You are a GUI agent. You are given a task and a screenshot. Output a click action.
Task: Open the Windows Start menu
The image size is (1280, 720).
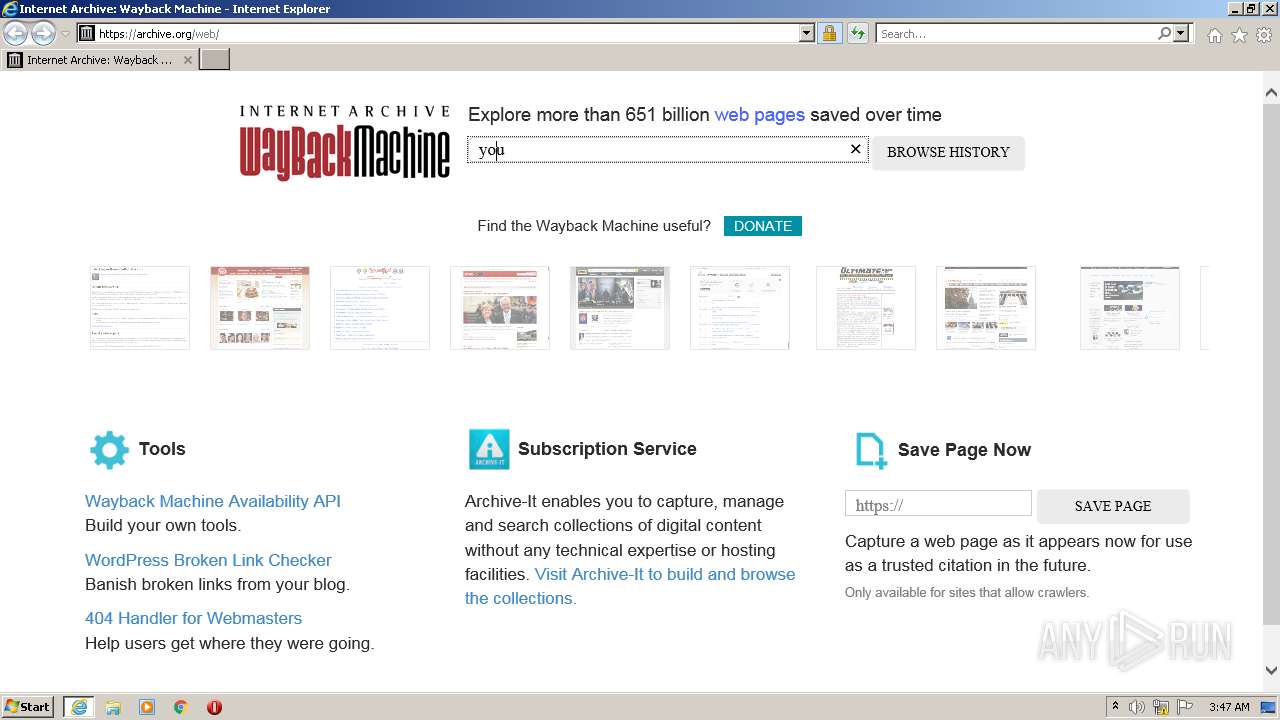[28, 707]
